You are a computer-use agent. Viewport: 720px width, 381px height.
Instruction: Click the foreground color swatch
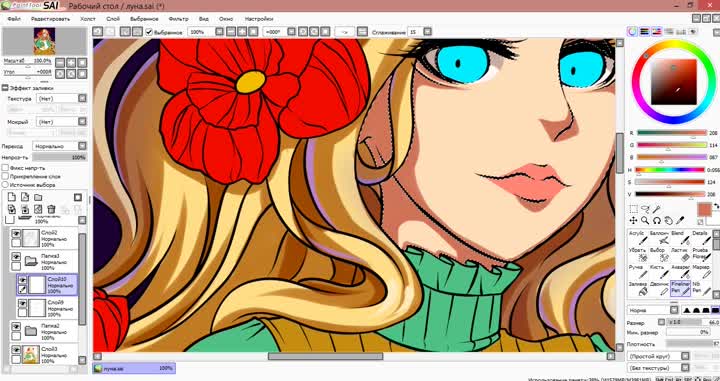(x=704, y=210)
